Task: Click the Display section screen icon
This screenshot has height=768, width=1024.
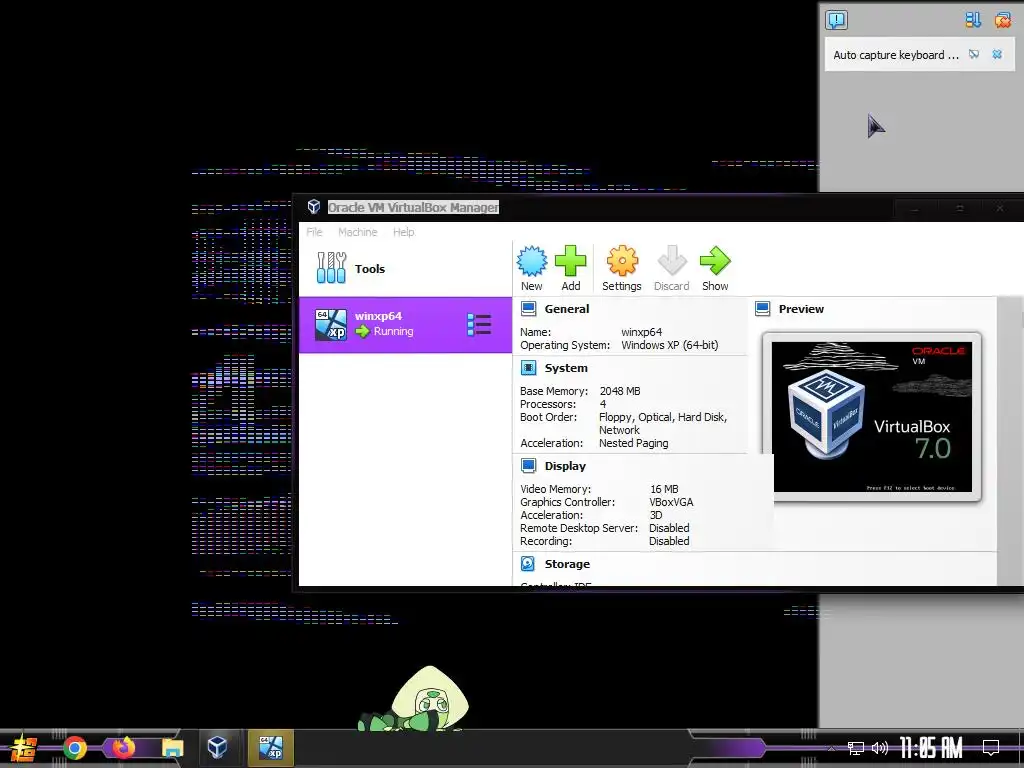Action: click(528, 466)
